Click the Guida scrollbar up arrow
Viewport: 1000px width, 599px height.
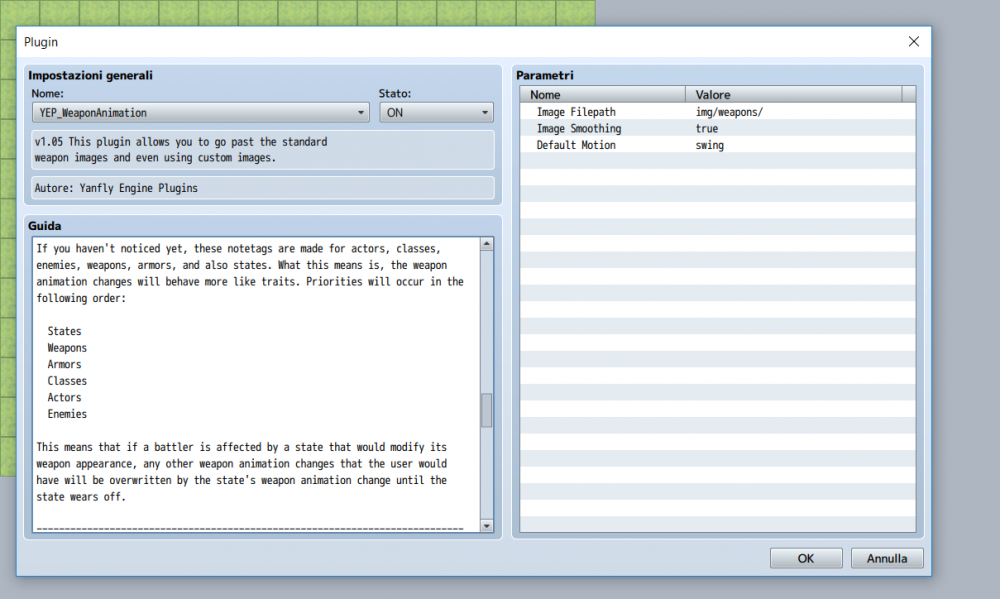487,244
